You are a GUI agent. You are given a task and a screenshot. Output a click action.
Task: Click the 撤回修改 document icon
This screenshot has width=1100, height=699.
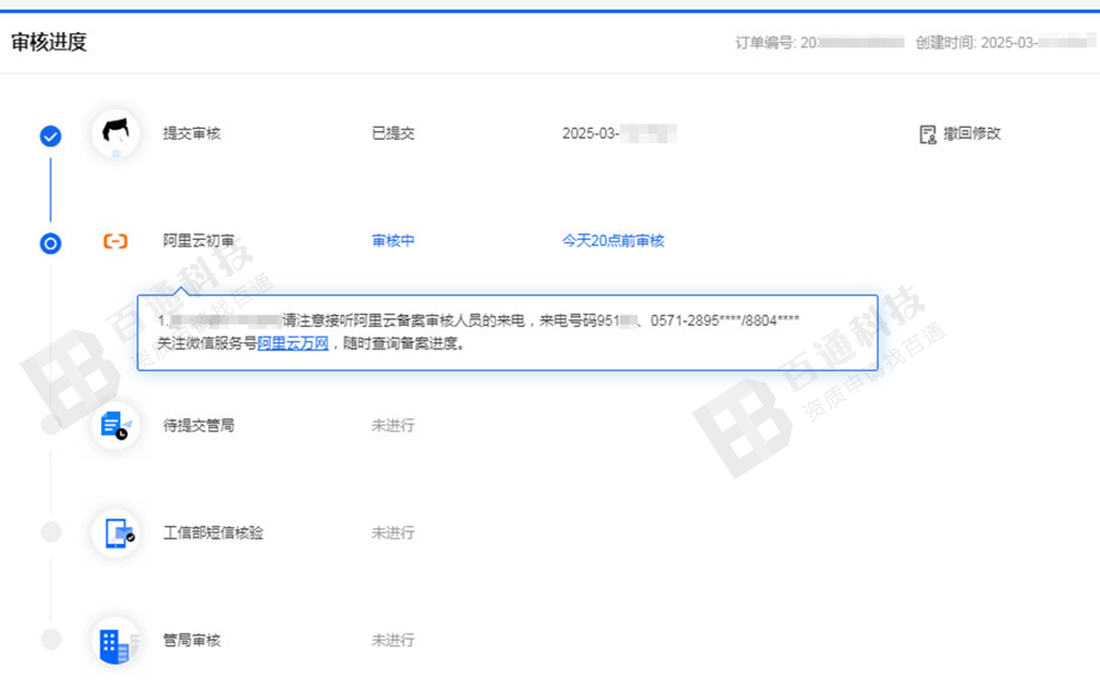[x=927, y=134]
